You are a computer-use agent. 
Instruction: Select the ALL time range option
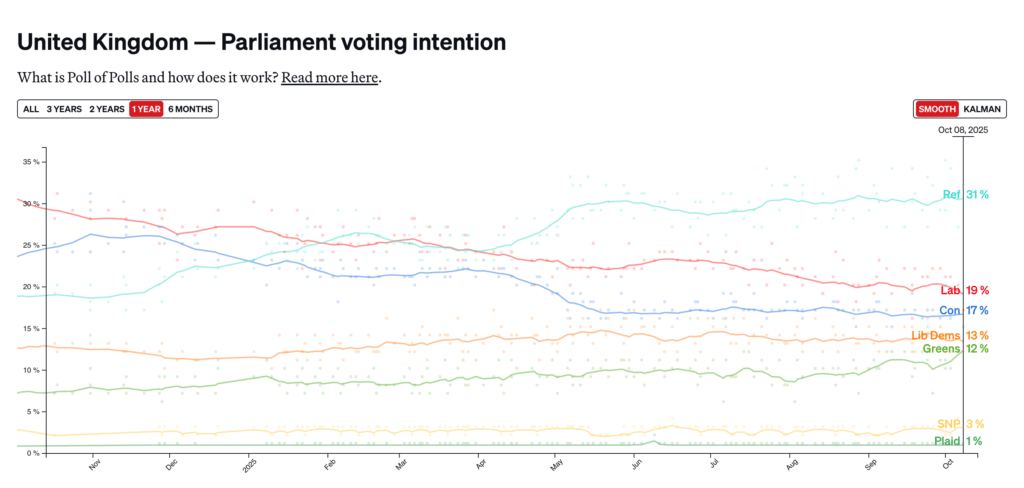[x=31, y=109]
